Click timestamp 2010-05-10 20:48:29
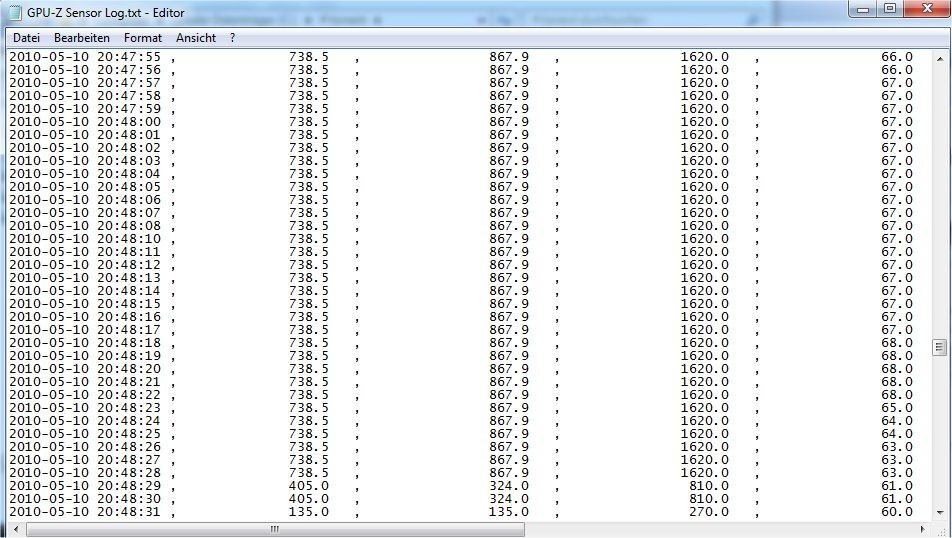 [85, 486]
